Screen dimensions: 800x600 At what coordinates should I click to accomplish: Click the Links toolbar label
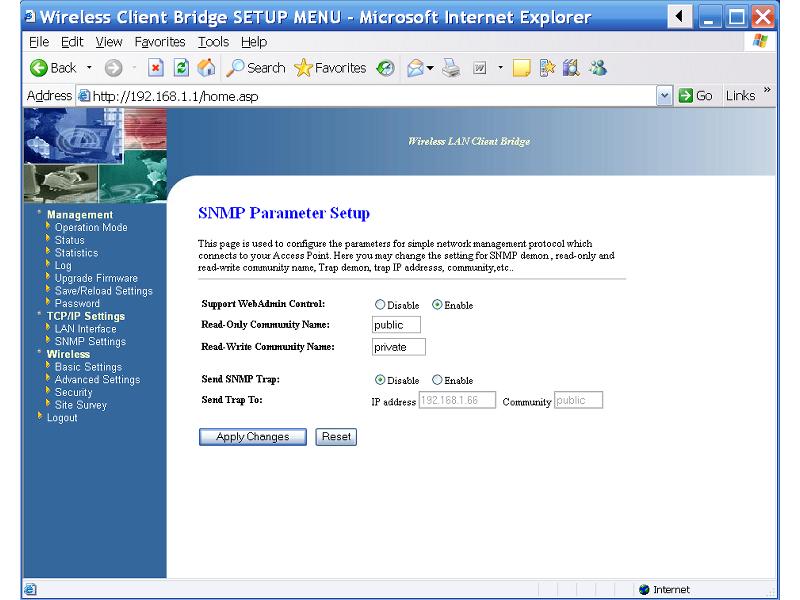[740, 95]
